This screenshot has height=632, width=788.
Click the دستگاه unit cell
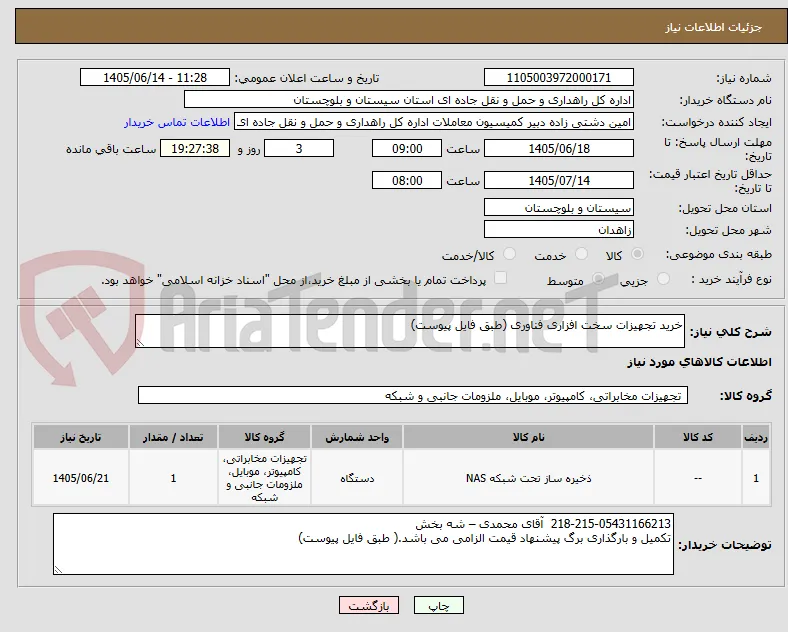pyautogui.click(x=357, y=478)
